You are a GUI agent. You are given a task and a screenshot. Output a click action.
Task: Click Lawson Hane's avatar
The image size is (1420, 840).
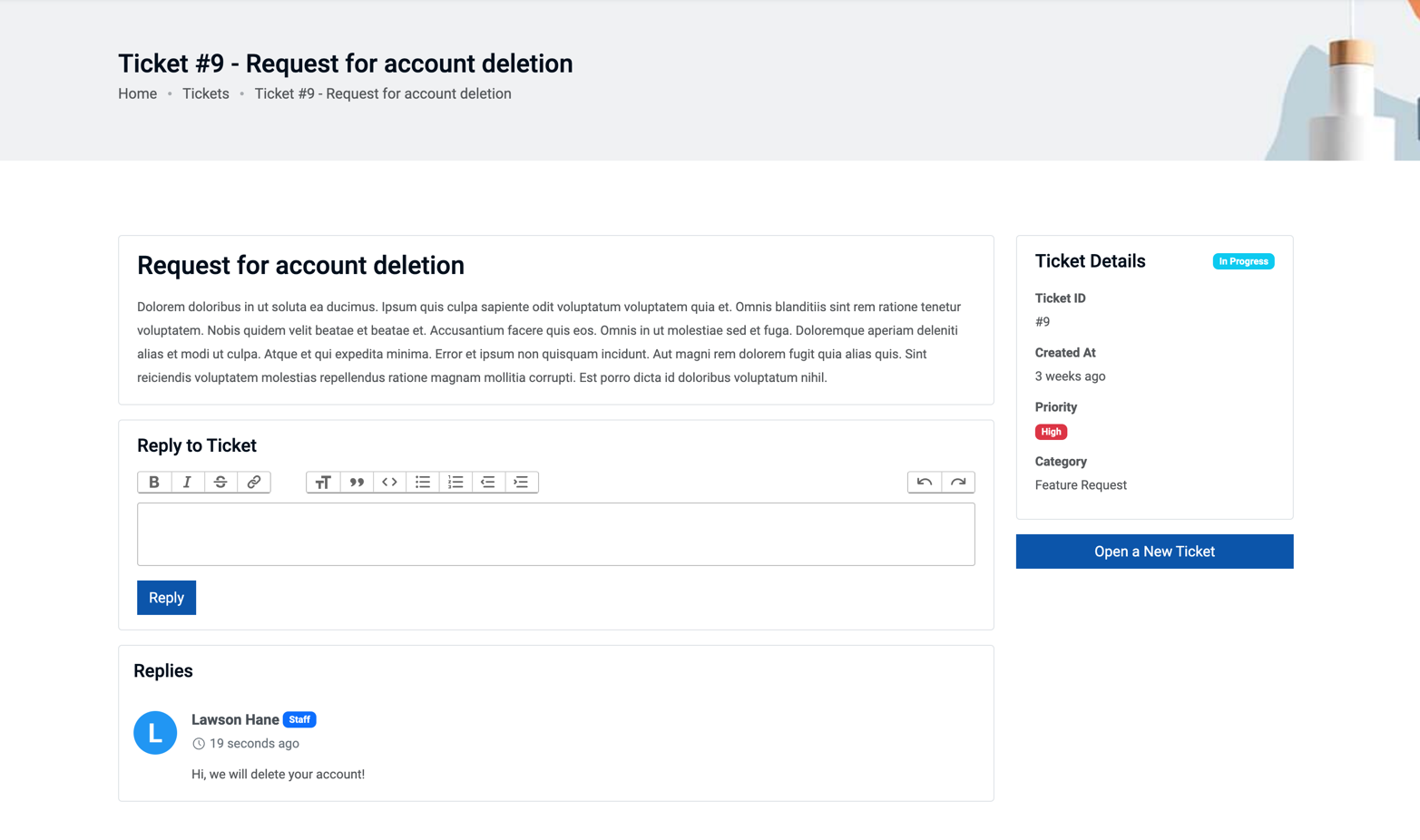tap(155, 733)
